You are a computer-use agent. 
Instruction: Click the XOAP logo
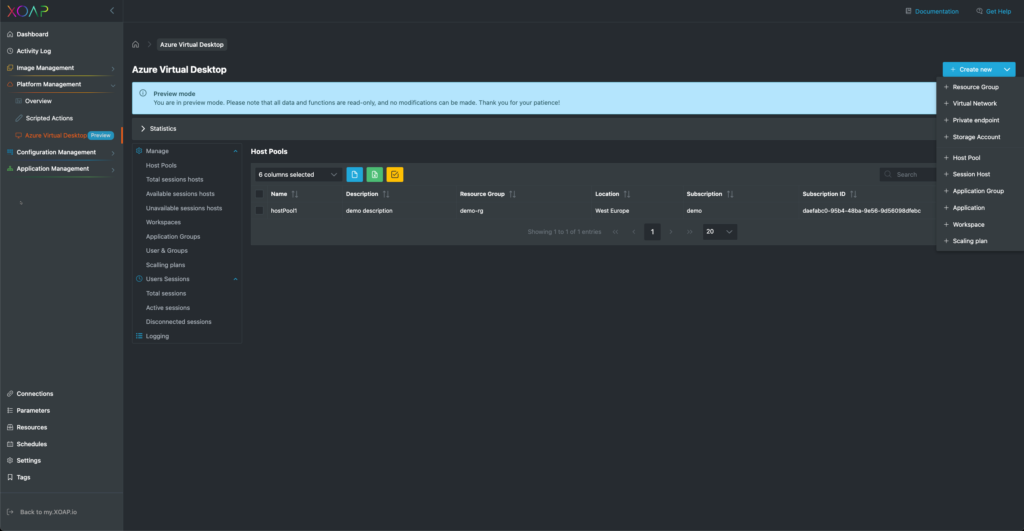pyautogui.click(x=27, y=11)
